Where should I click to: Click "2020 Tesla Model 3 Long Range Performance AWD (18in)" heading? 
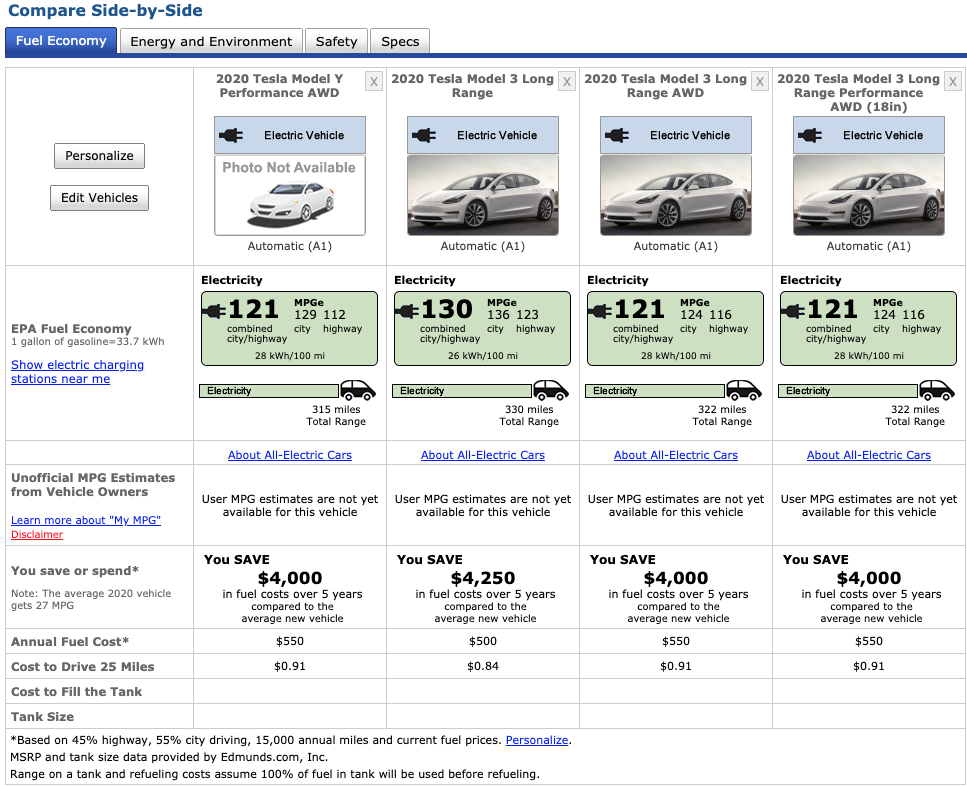point(858,92)
